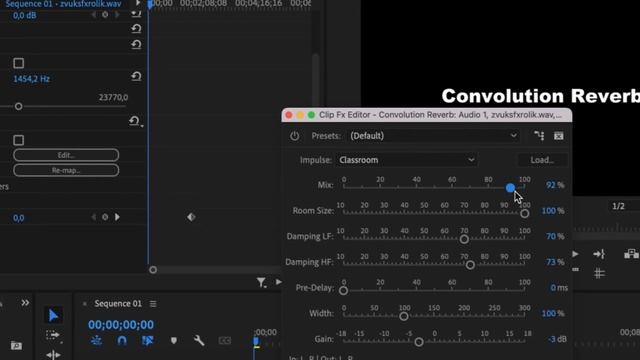Viewport: 640px width, 360px height.
Task: Click the 1454,2 Hz frequency value
Action: click(31, 79)
